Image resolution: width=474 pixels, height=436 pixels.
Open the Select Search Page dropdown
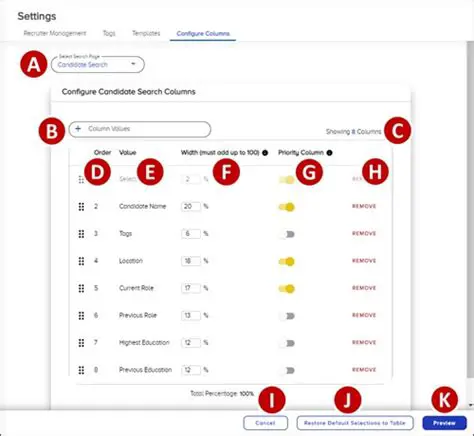coord(98,64)
